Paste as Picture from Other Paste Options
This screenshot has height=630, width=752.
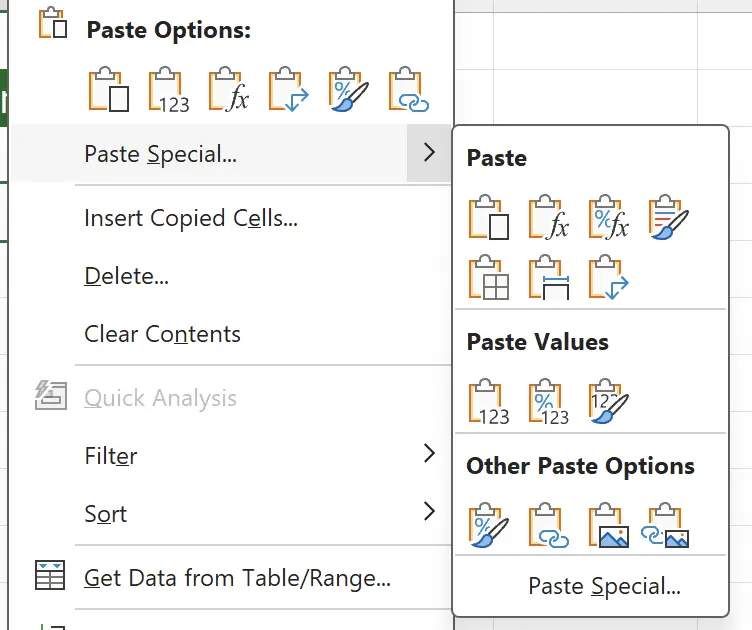pos(608,525)
